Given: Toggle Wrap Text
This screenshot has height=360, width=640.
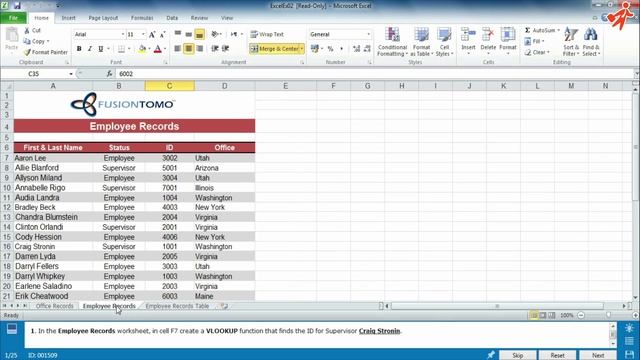Looking at the screenshot, I should (267, 34).
